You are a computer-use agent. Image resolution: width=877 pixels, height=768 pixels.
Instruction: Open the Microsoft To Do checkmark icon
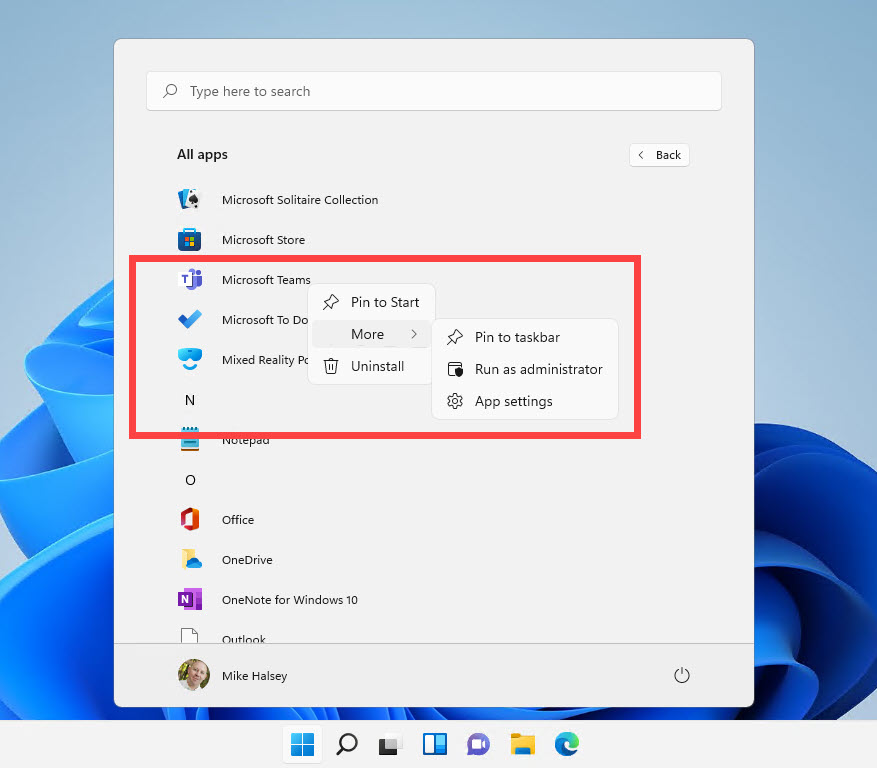[190, 320]
